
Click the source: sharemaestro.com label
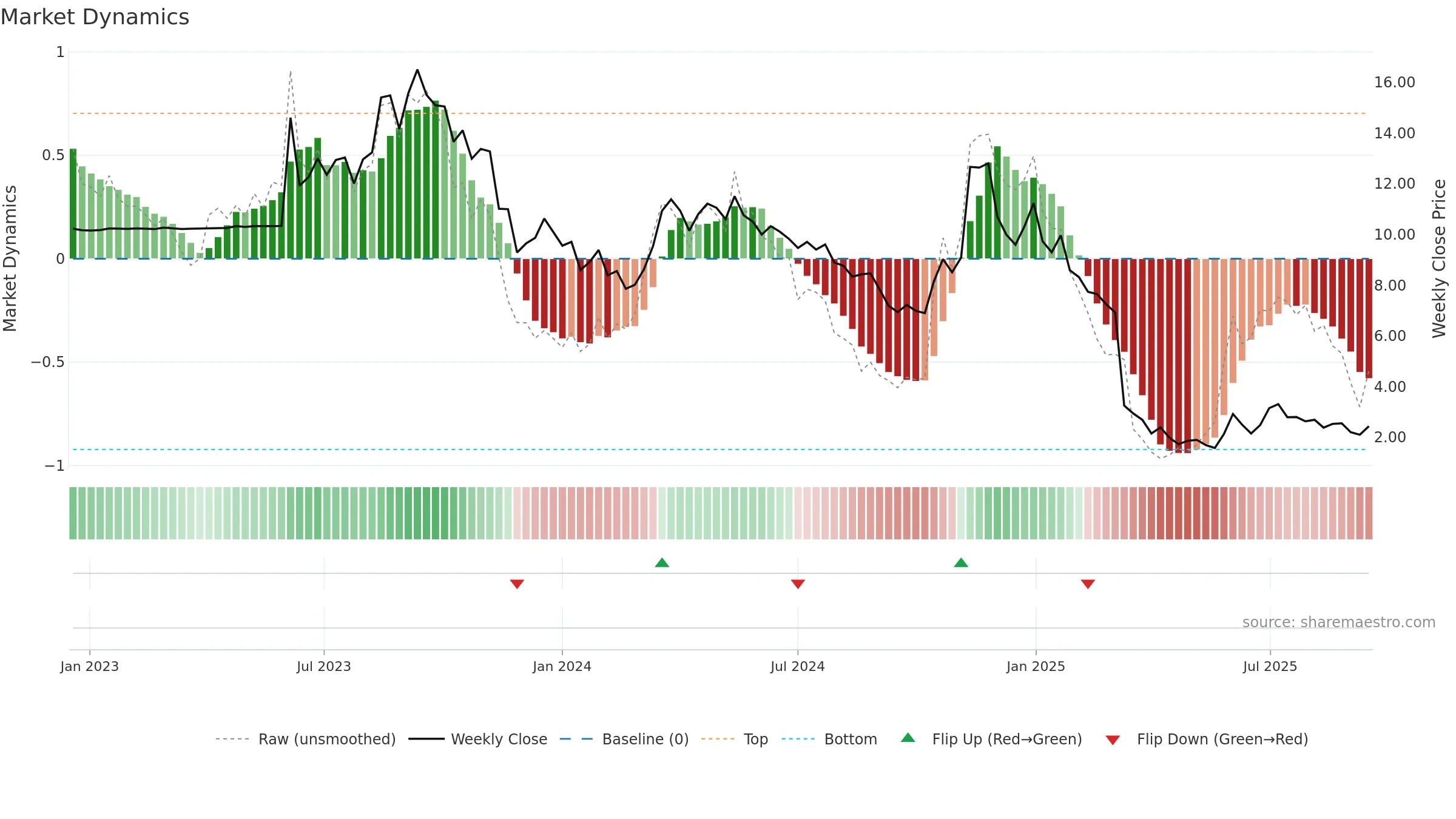tap(1339, 622)
